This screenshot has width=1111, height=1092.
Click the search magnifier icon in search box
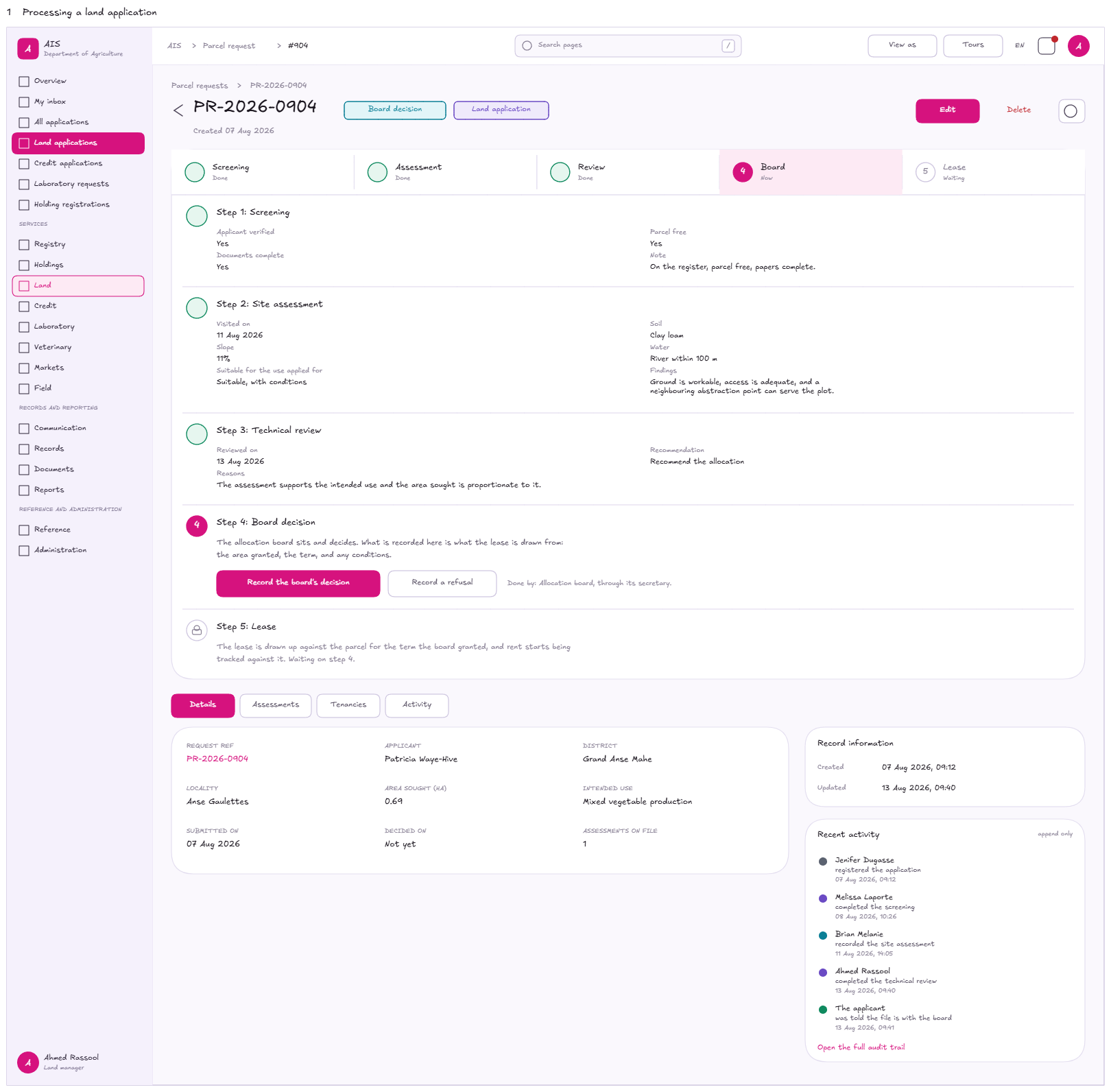point(527,46)
